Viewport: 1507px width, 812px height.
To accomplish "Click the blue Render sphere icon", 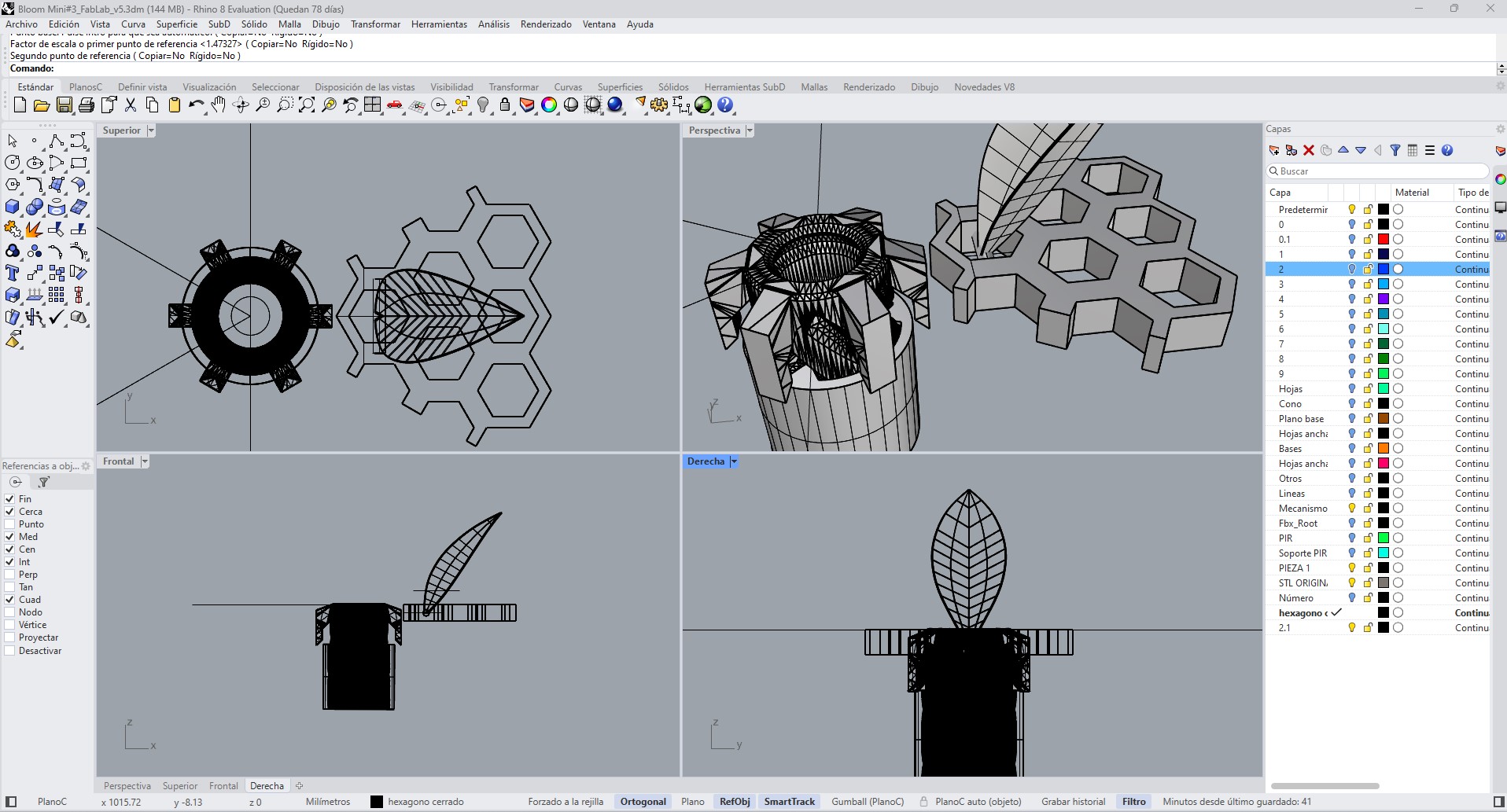I will (615, 105).
